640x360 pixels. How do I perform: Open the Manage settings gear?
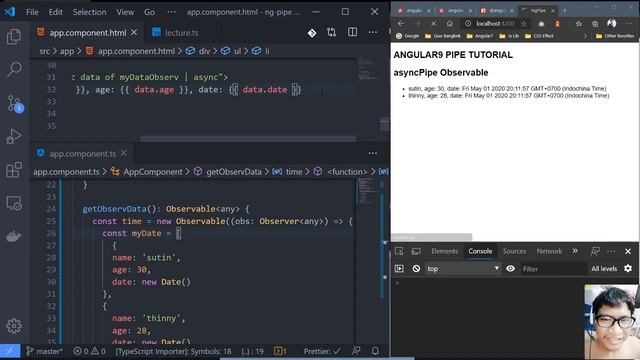pos(14,326)
